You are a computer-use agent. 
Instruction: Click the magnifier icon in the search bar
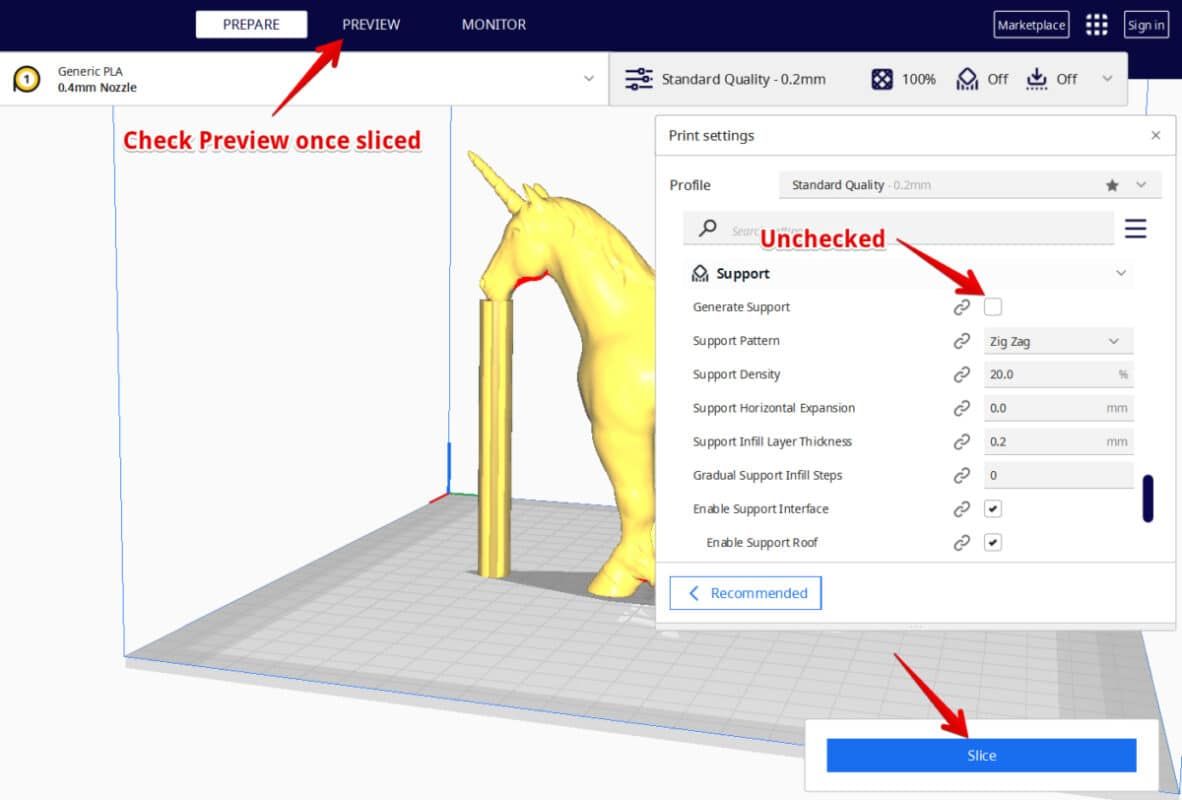tap(706, 228)
